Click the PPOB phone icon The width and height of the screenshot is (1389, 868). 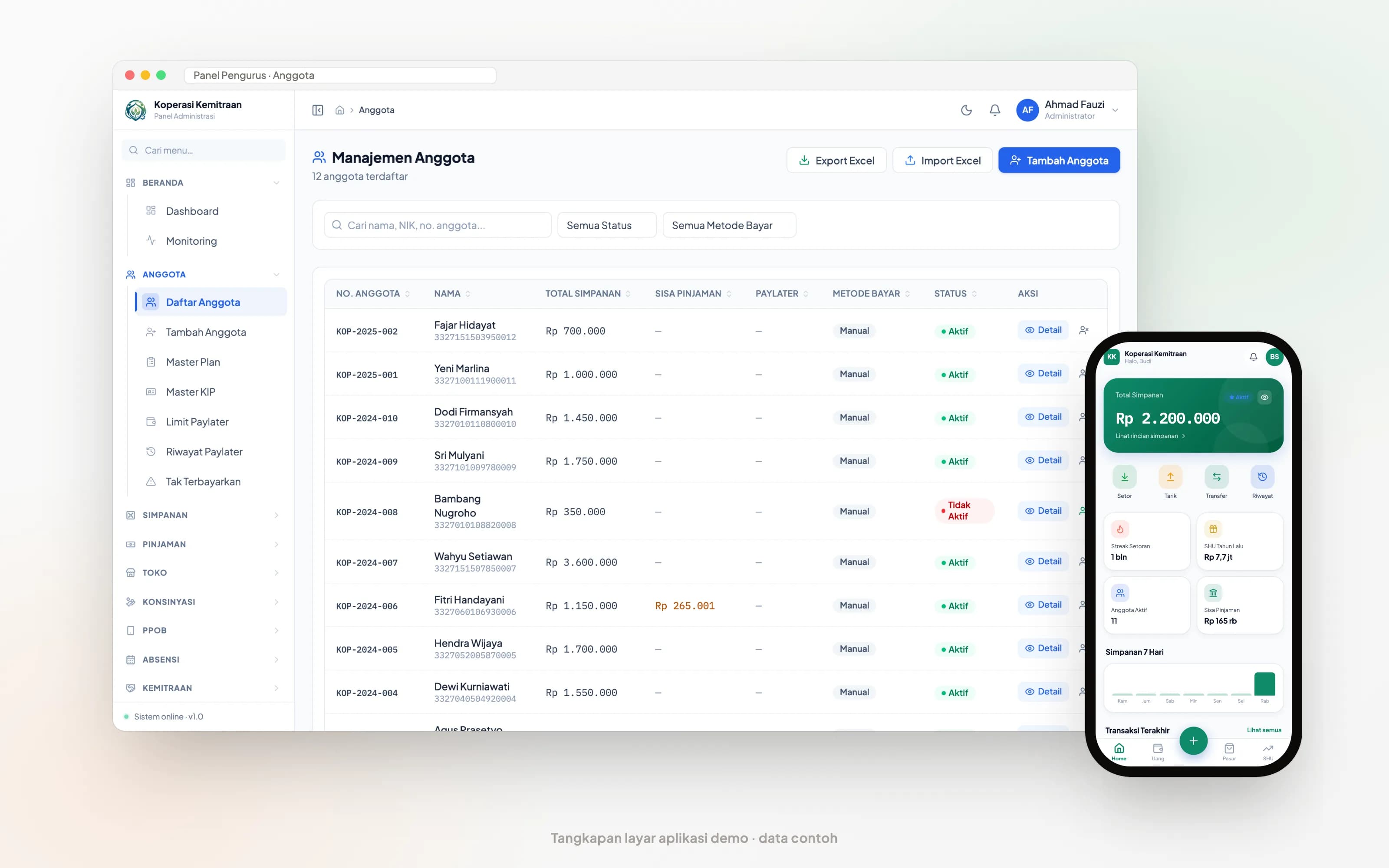click(x=131, y=630)
